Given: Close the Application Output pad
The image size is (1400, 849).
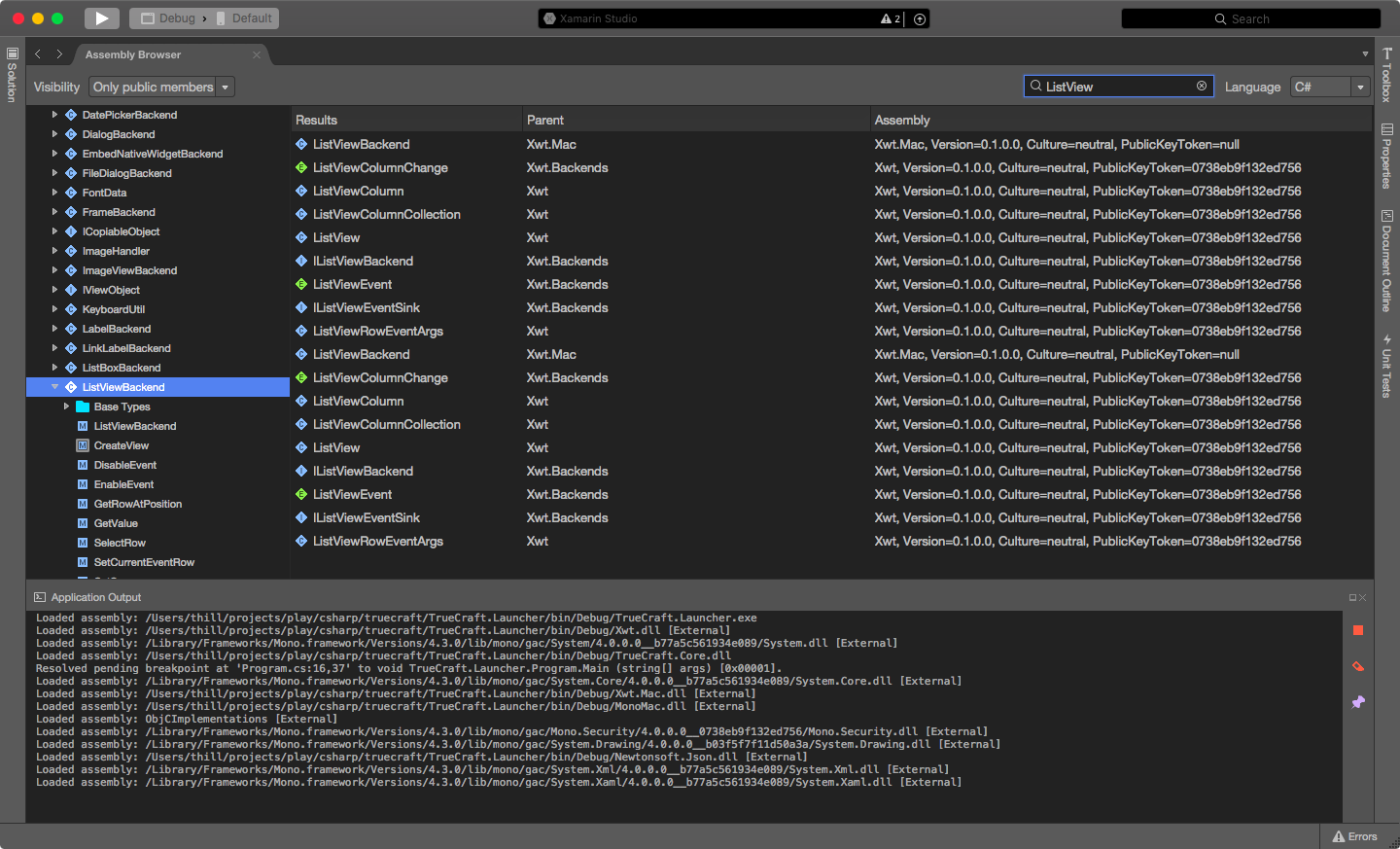Looking at the screenshot, I should pyautogui.click(x=1363, y=598).
